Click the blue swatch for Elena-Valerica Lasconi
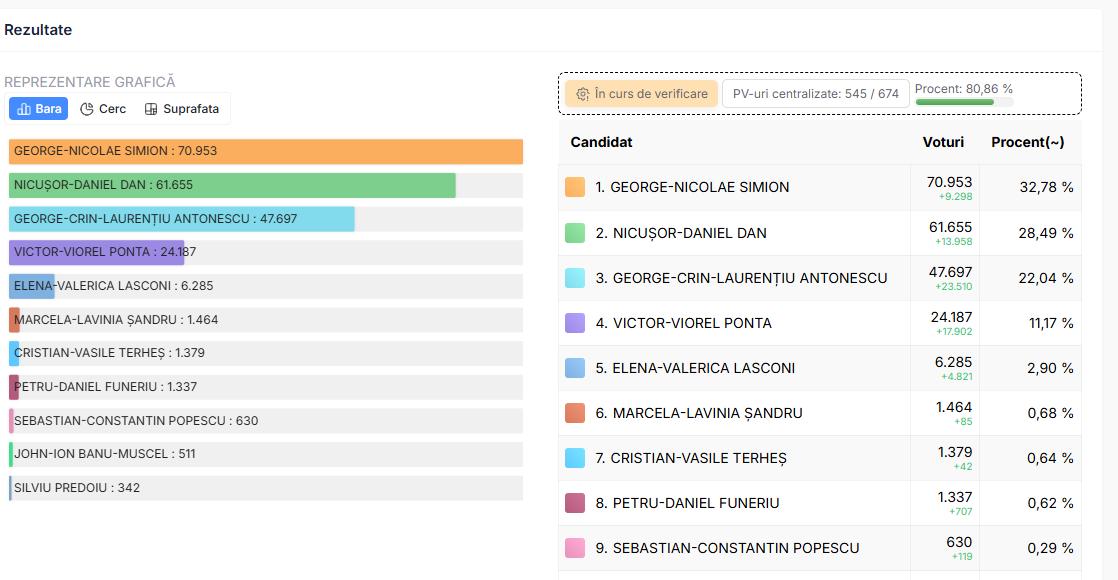 [x=575, y=368]
